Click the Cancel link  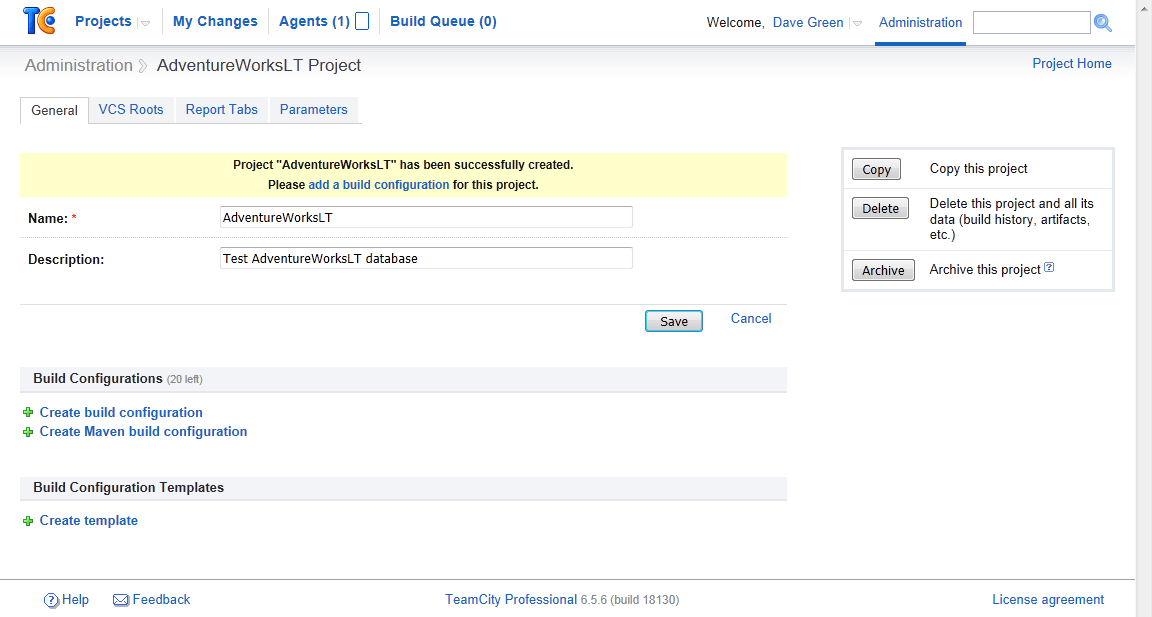[751, 319]
